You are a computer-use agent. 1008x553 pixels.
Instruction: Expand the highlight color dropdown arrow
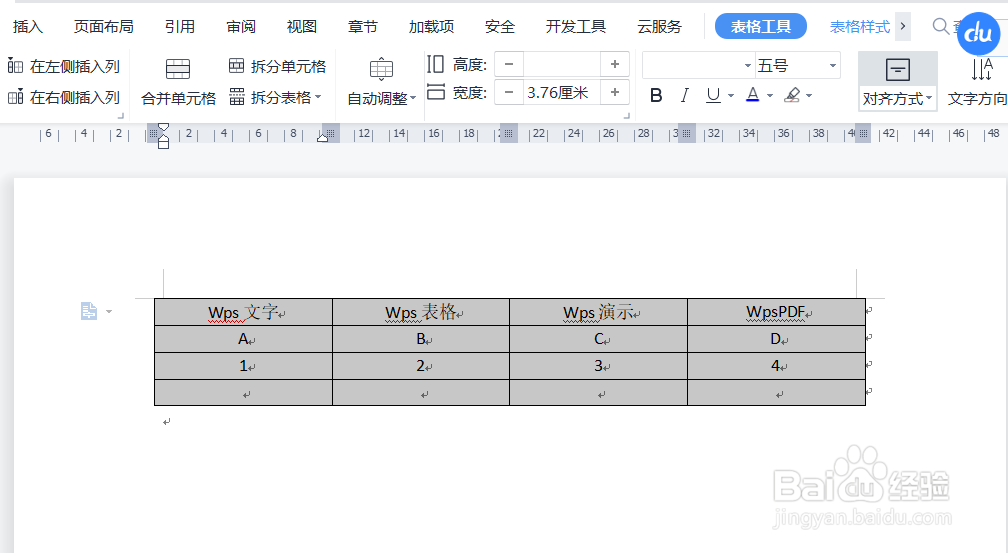(x=809, y=96)
